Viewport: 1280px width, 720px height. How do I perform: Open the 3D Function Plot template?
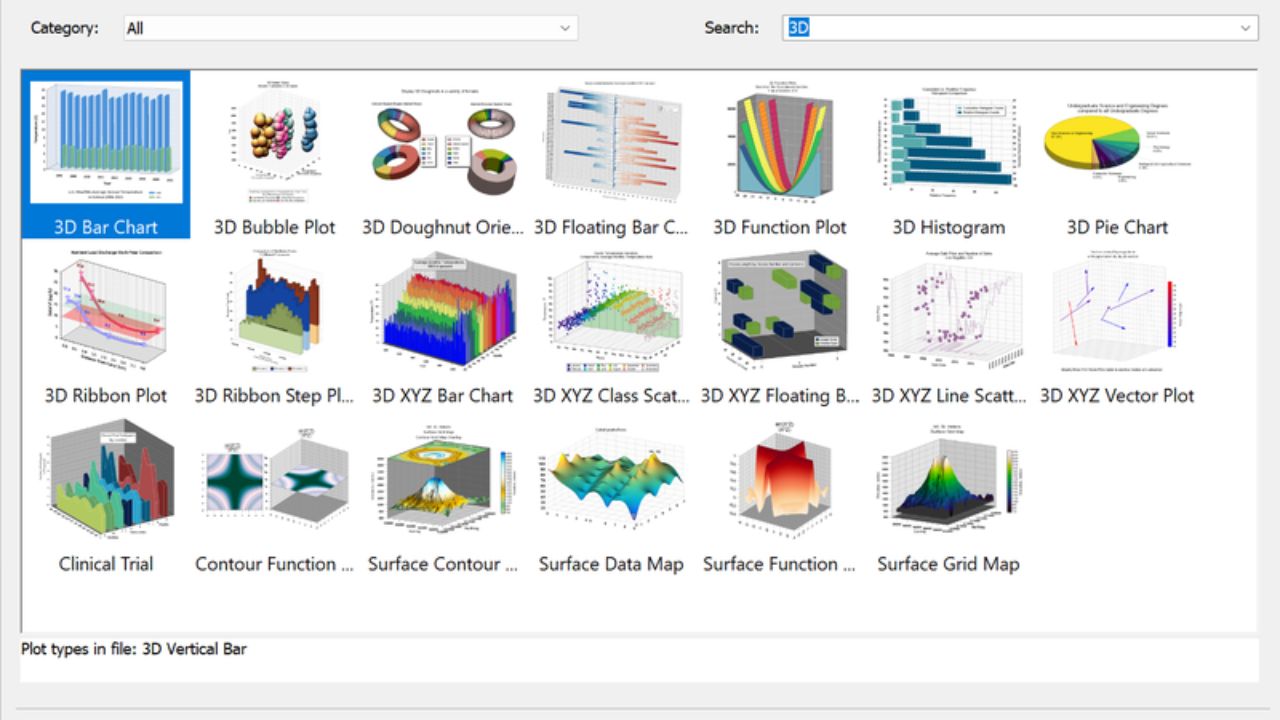tap(780, 144)
